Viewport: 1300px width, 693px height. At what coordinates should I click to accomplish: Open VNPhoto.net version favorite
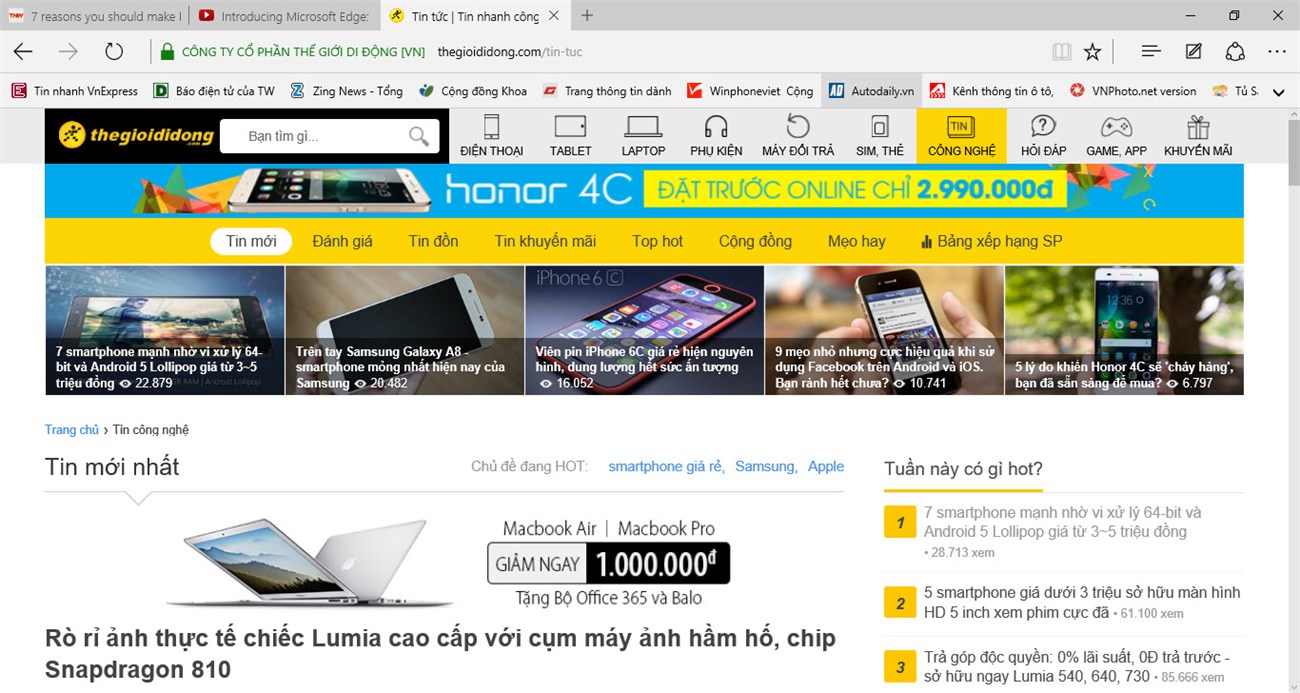1133,91
